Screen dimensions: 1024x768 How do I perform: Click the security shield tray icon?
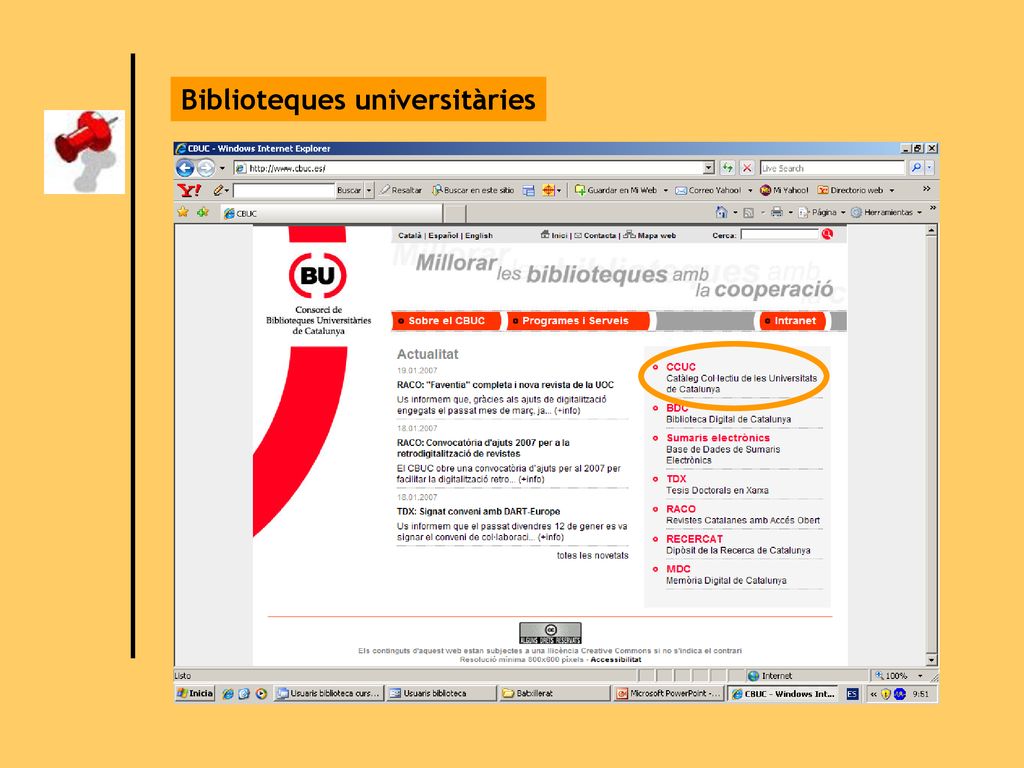coord(886,694)
